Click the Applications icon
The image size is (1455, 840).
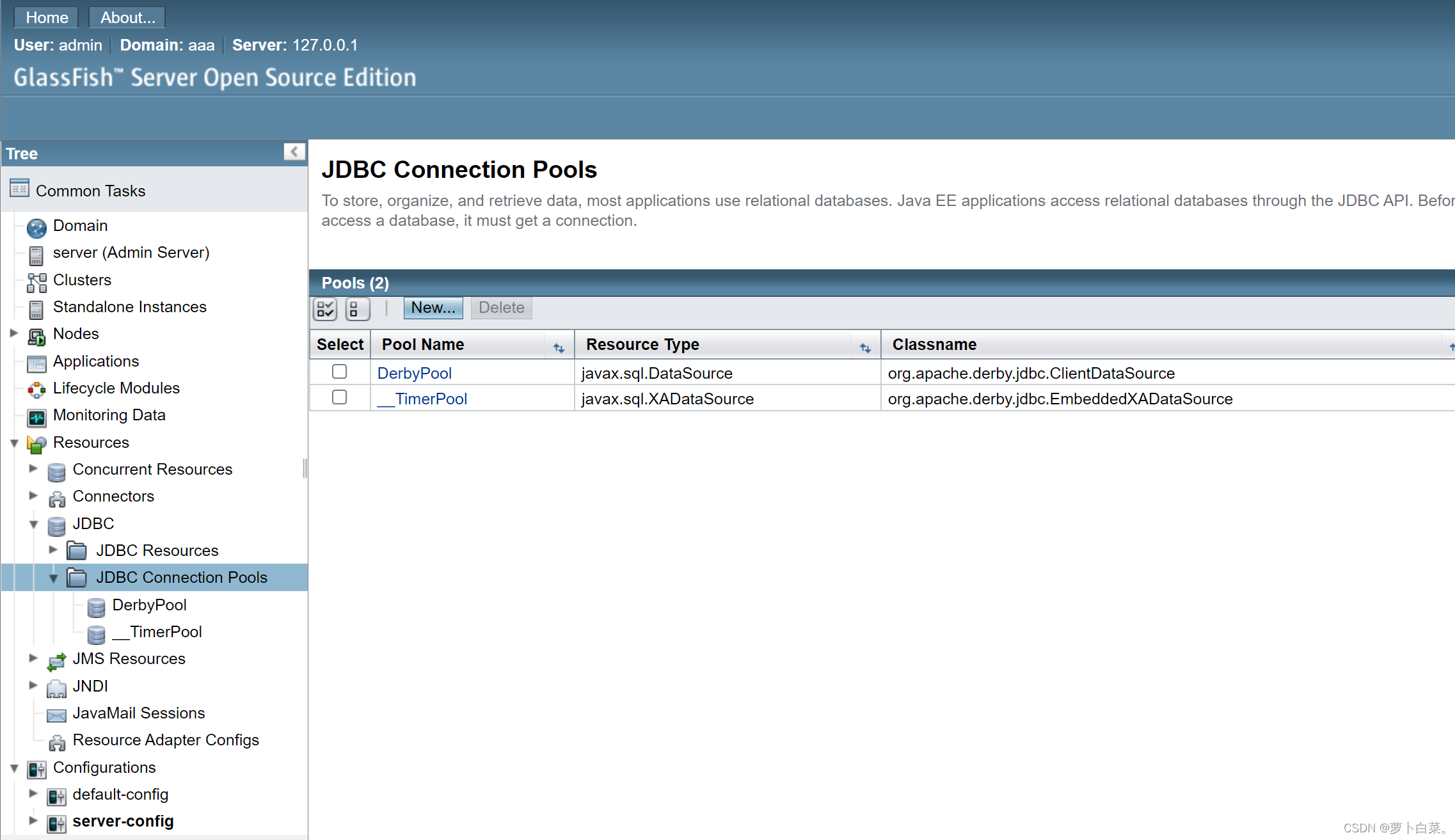click(36, 363)
